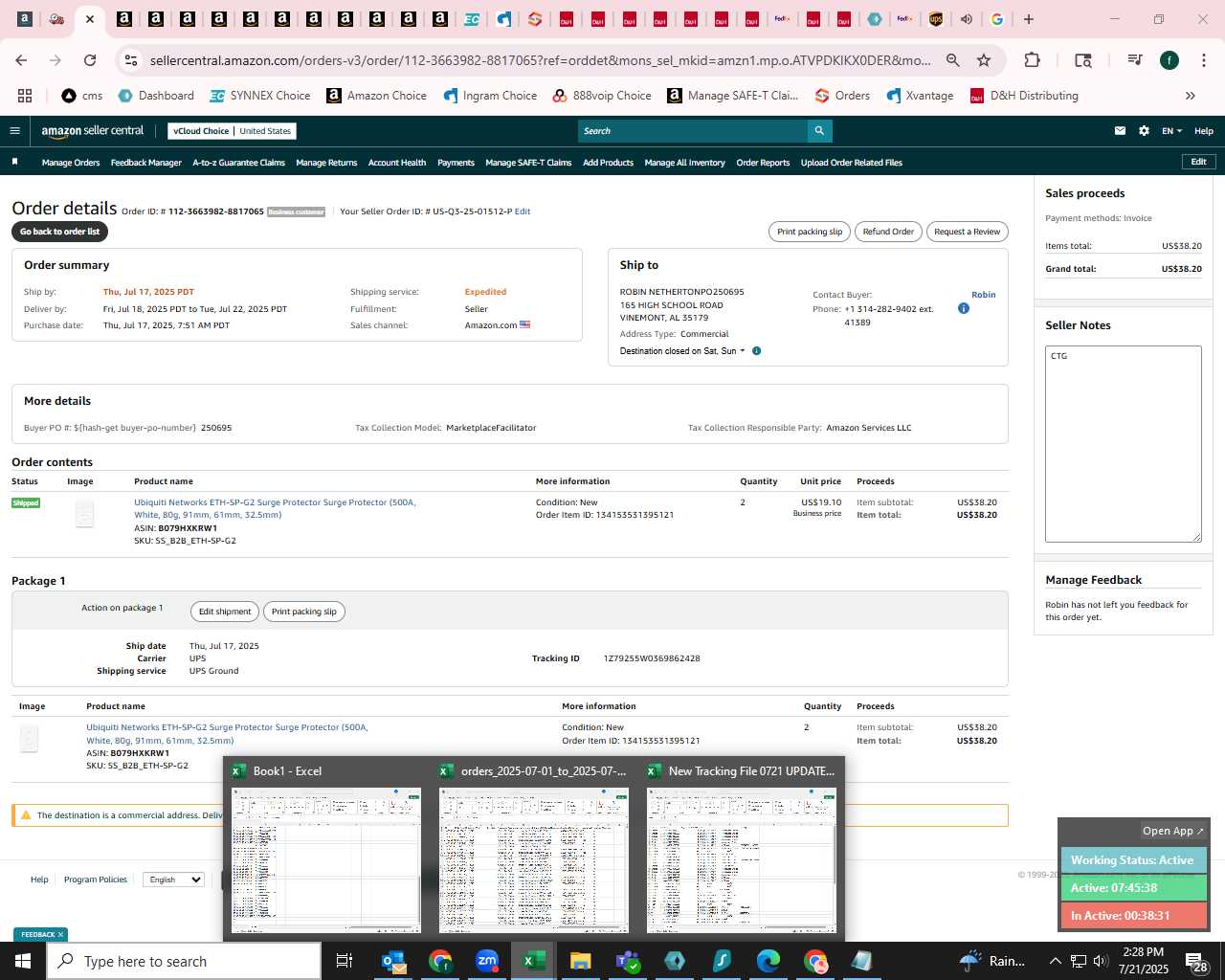
Task: Show hidden system tray icons arrow
Action: 1055,961
